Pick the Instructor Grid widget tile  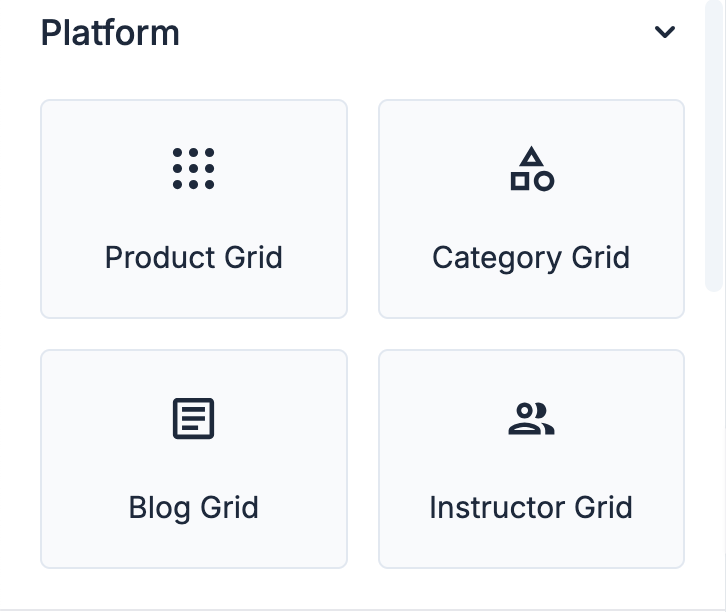pos(531,459)
